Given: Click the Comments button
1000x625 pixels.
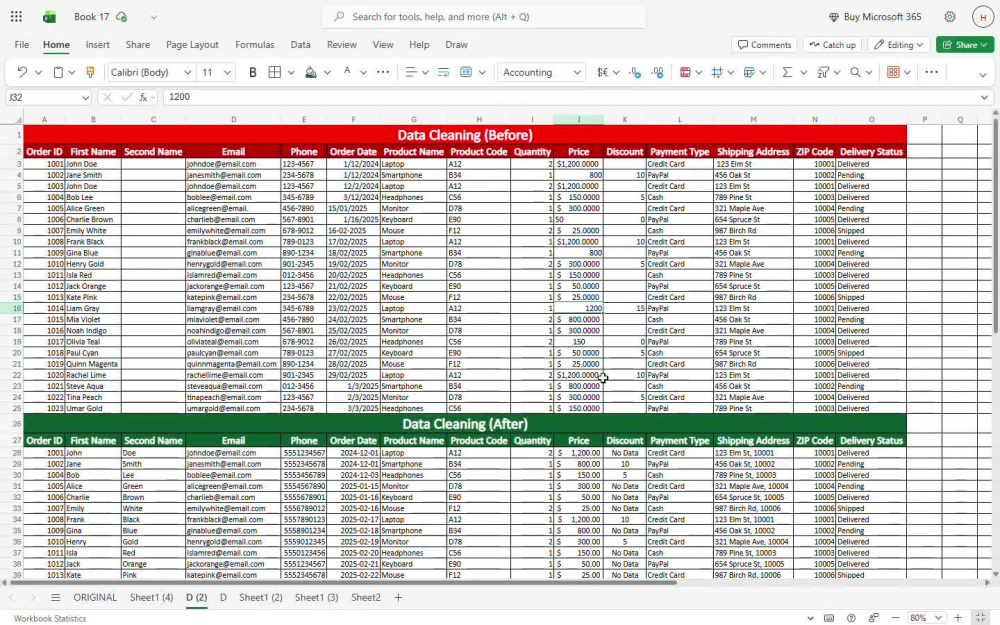Looking at the screenshot, I should [764, 45].
